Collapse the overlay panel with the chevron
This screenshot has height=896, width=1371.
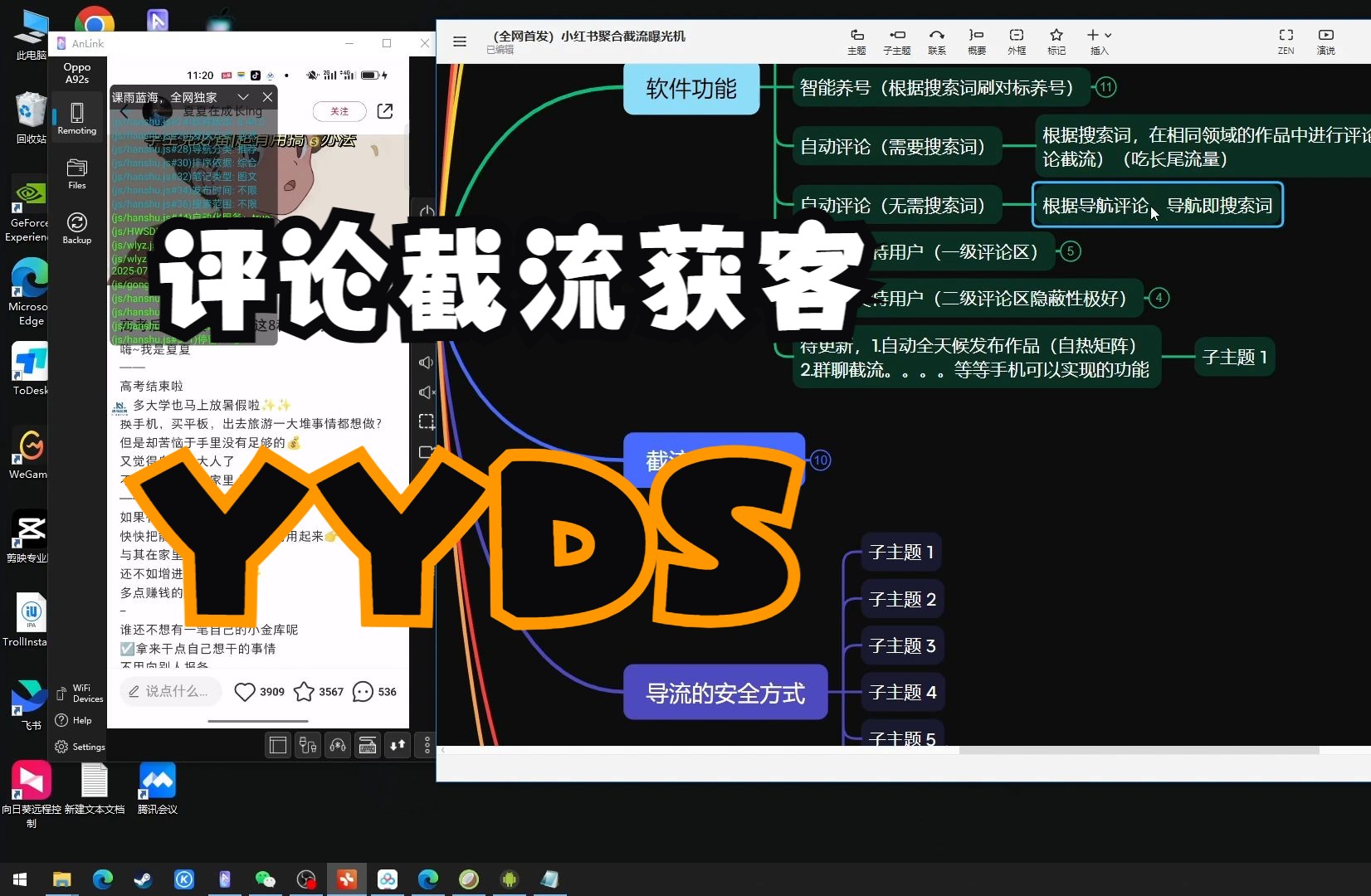point(243,97)
